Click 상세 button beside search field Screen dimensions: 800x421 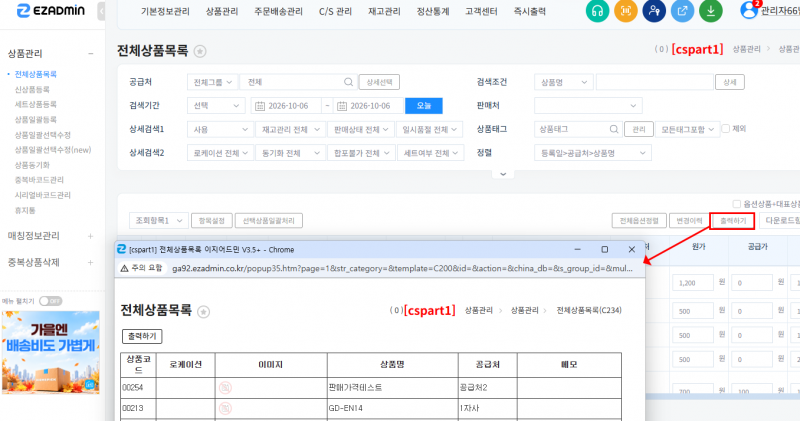pos(730,82)
